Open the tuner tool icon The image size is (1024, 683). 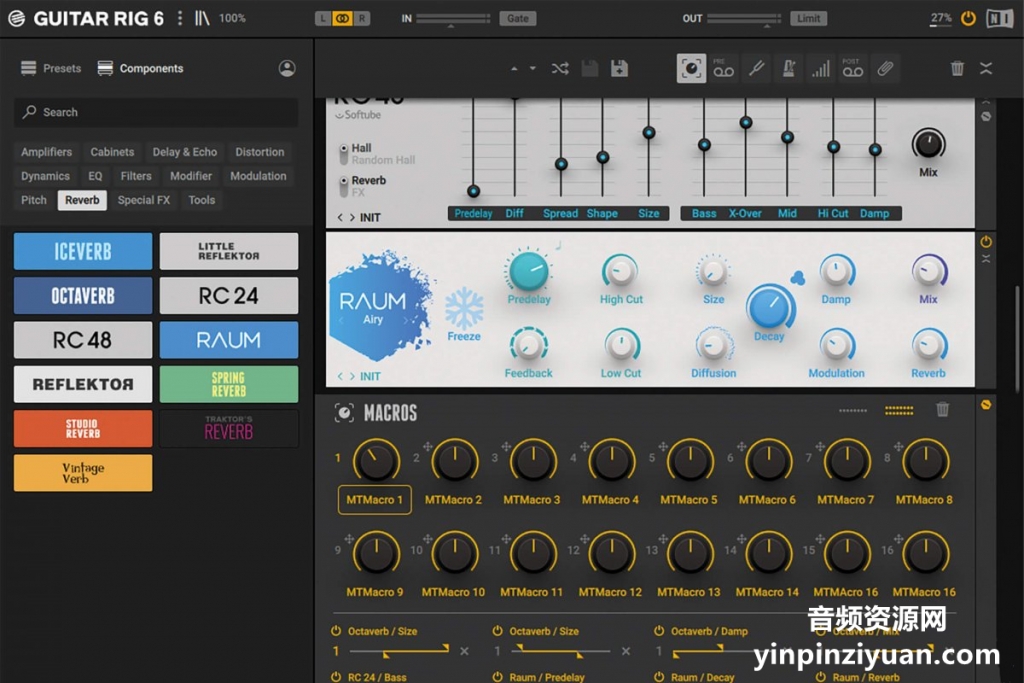[757, 68]
